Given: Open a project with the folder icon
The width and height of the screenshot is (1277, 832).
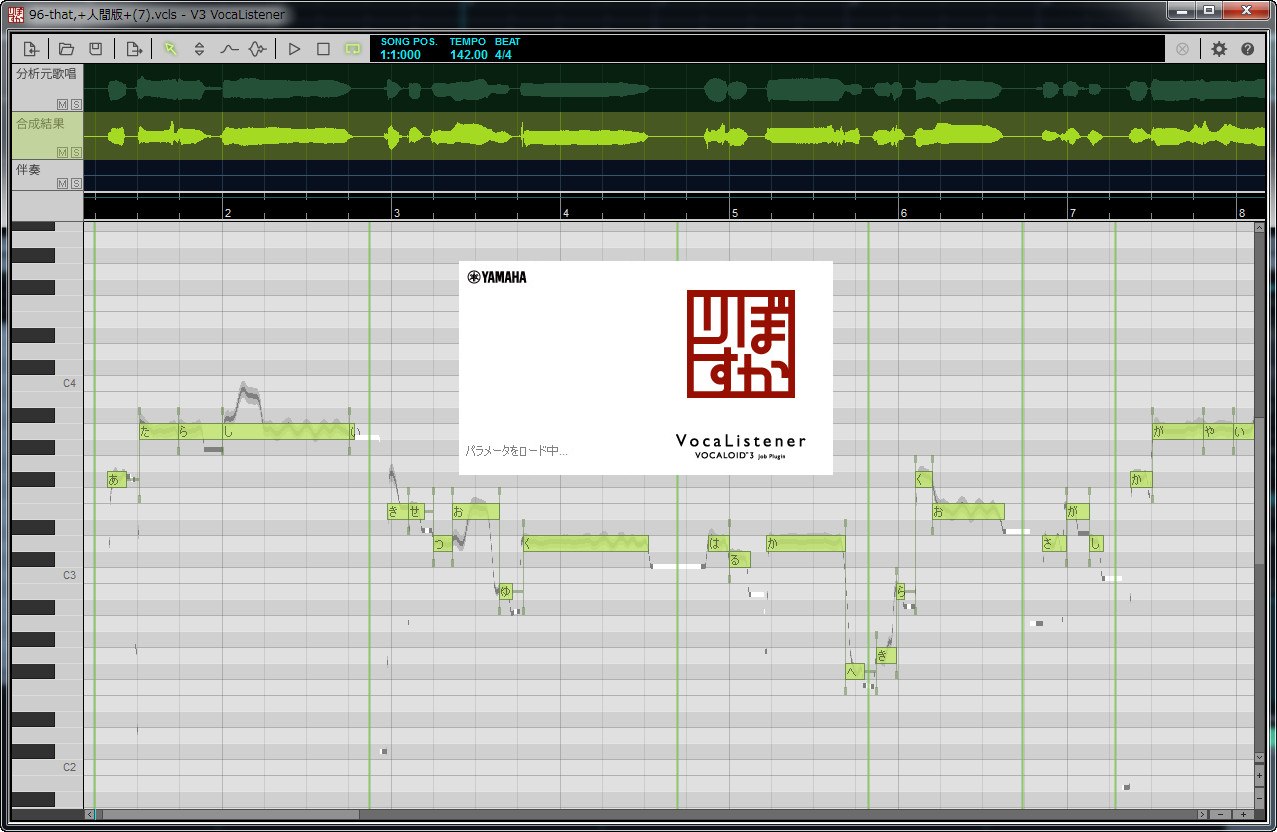Looking at the screenshot, I should pos(67,48).
